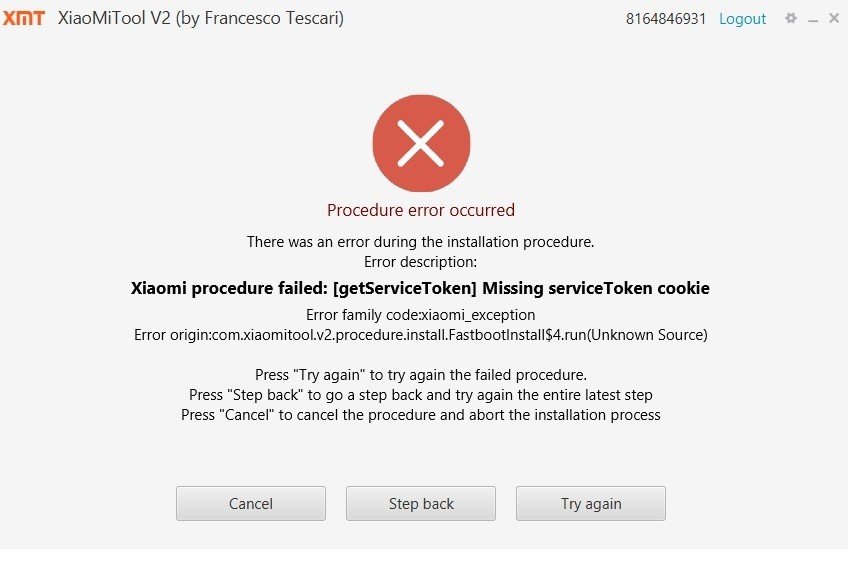Go back with the Step back button

(x=421, y=504)
